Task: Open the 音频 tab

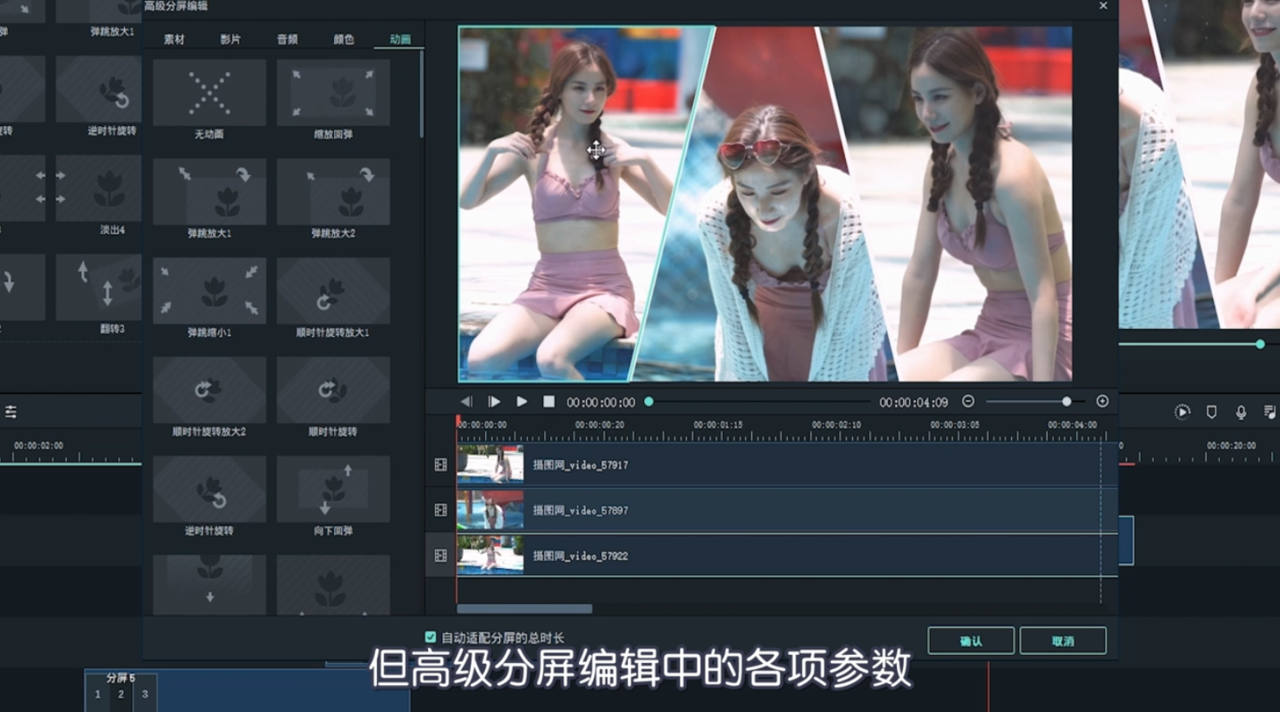Action: pos(287,39)
